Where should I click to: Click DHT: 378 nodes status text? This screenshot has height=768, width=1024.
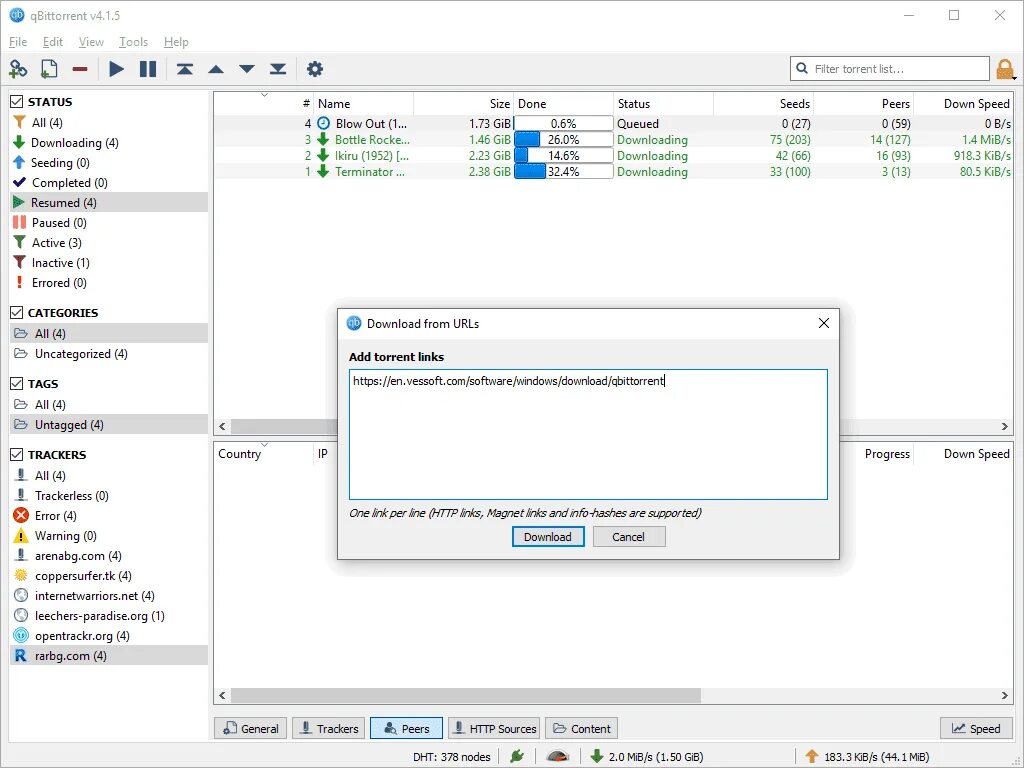pos(451,757)
